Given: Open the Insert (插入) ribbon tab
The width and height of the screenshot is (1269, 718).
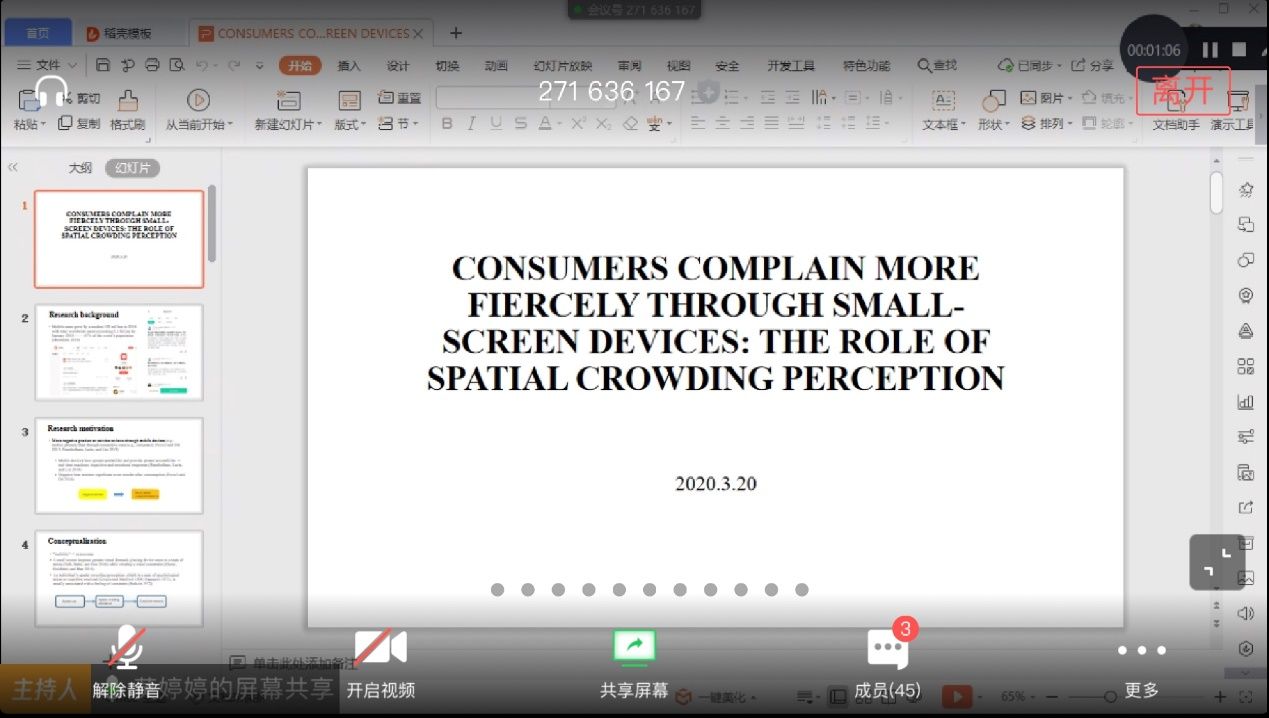Looking at the screenshot, I should click(x=349, y=66).
